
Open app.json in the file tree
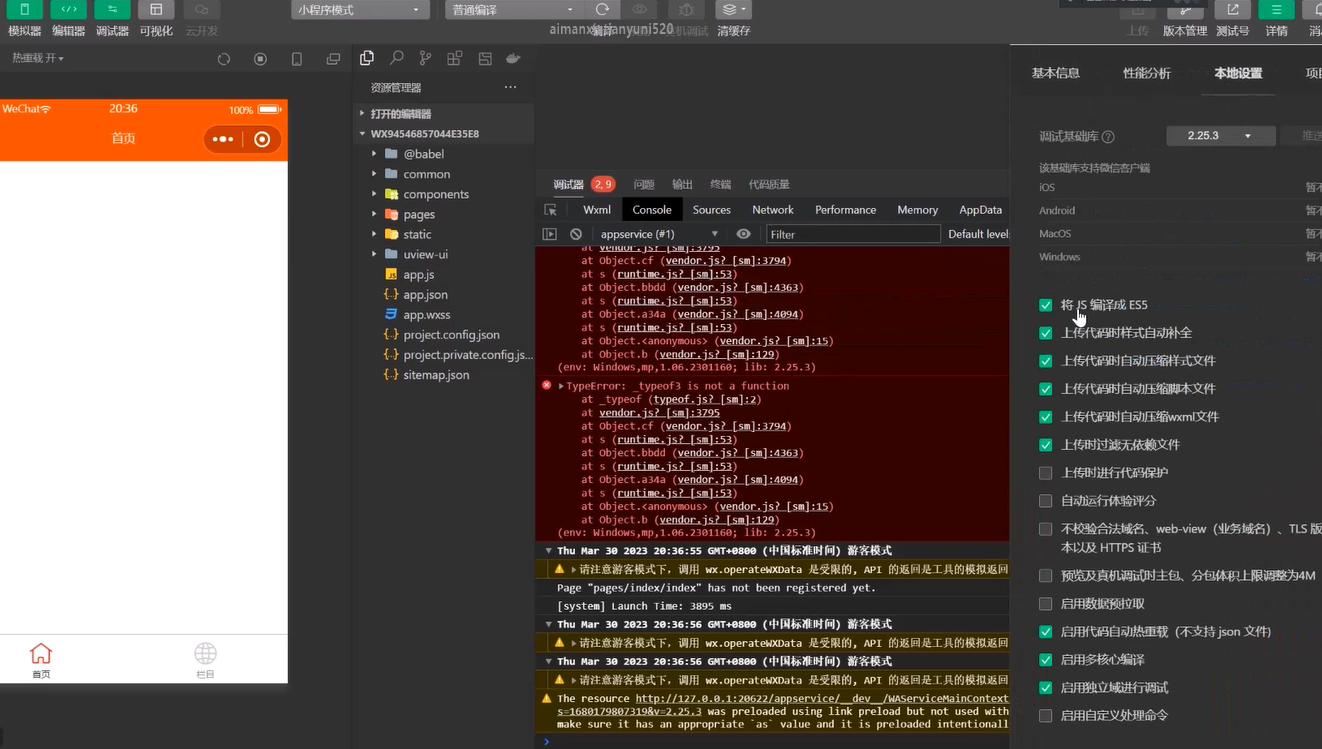[x=425, y=295]
